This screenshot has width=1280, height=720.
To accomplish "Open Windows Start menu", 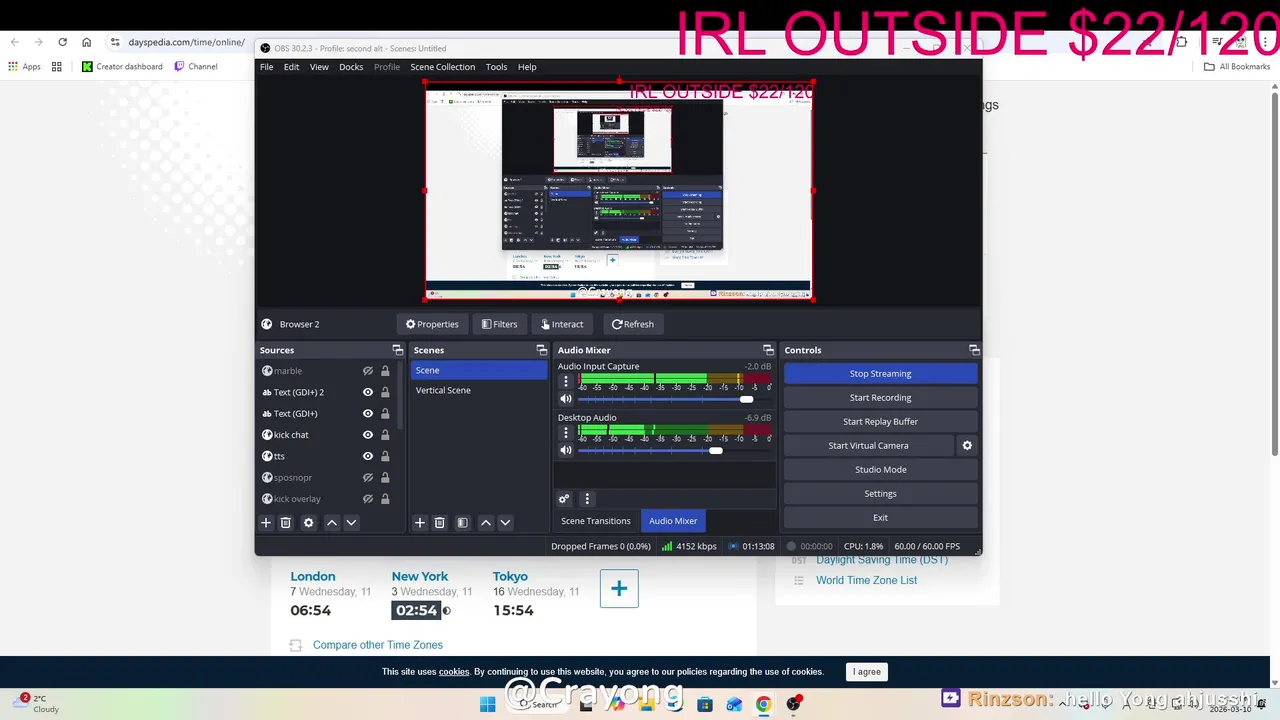I will click(487, 704).
